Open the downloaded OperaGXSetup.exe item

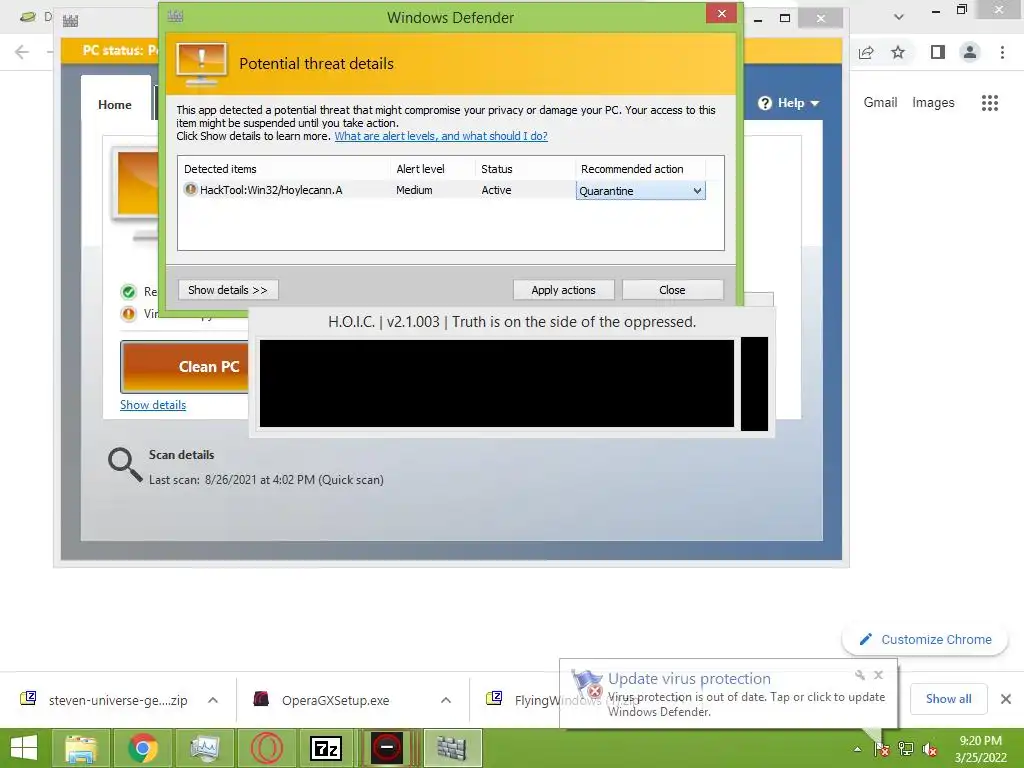(x=322, y=700)
